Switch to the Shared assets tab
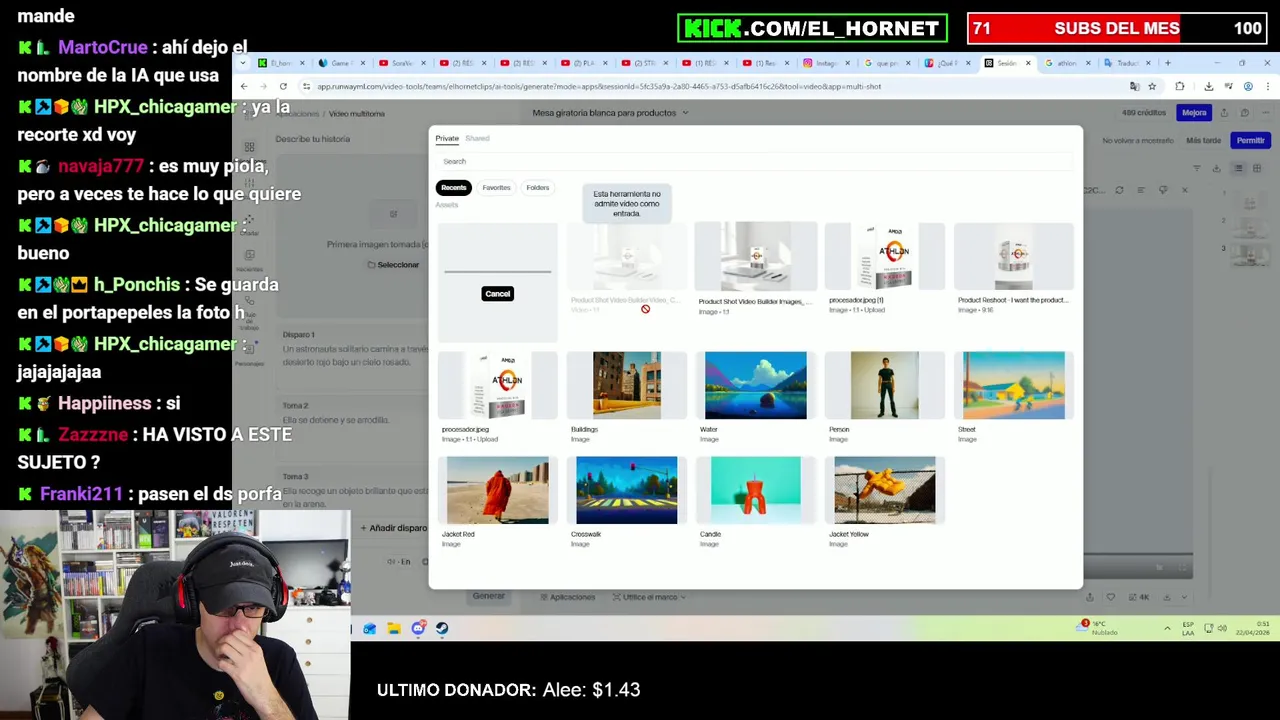1280x720 pixels. 477,138
